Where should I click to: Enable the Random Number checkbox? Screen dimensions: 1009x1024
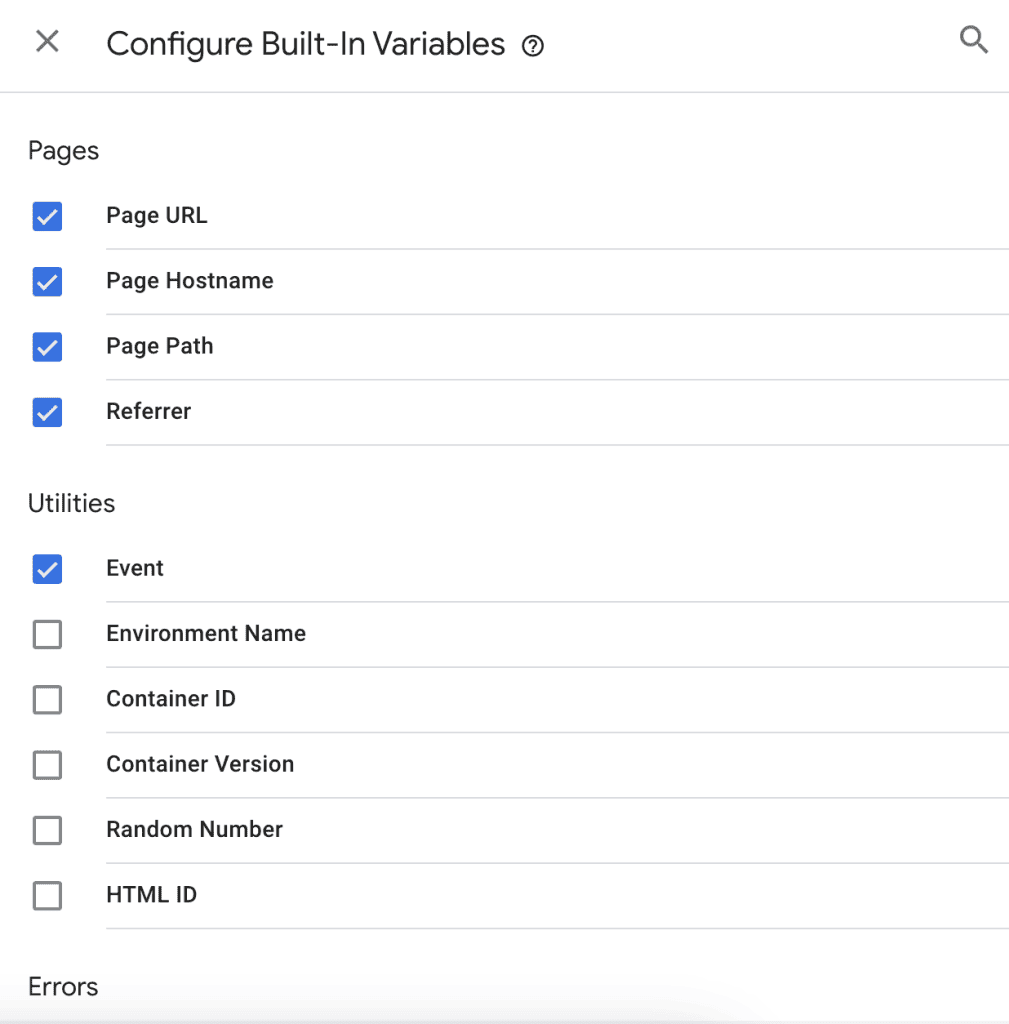click(47, 830)
